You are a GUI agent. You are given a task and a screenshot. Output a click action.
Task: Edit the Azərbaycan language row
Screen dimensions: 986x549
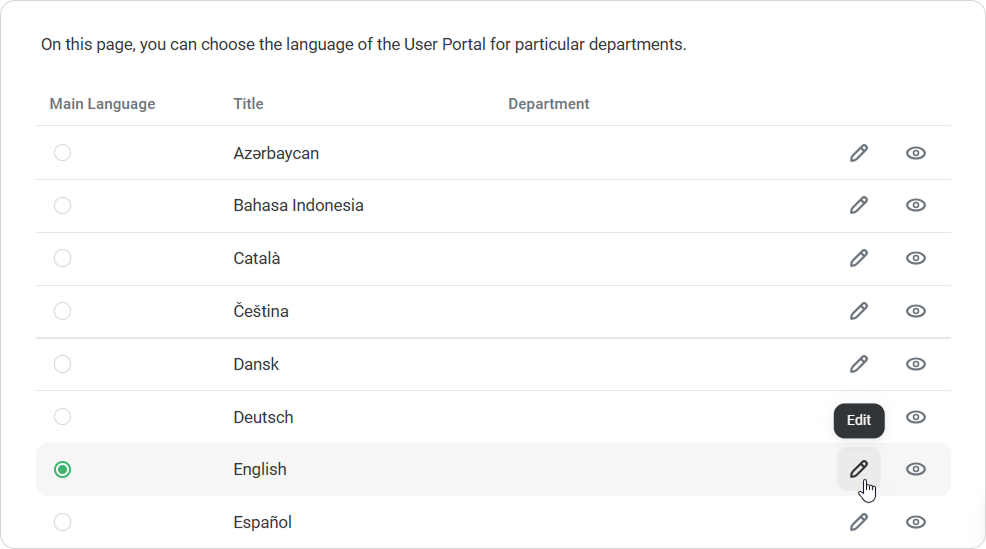(858, 153)
